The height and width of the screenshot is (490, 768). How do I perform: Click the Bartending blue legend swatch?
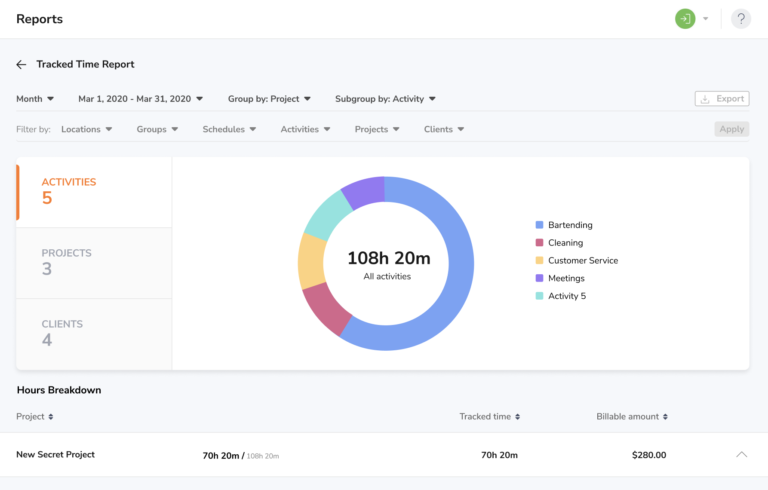(540, 225)
